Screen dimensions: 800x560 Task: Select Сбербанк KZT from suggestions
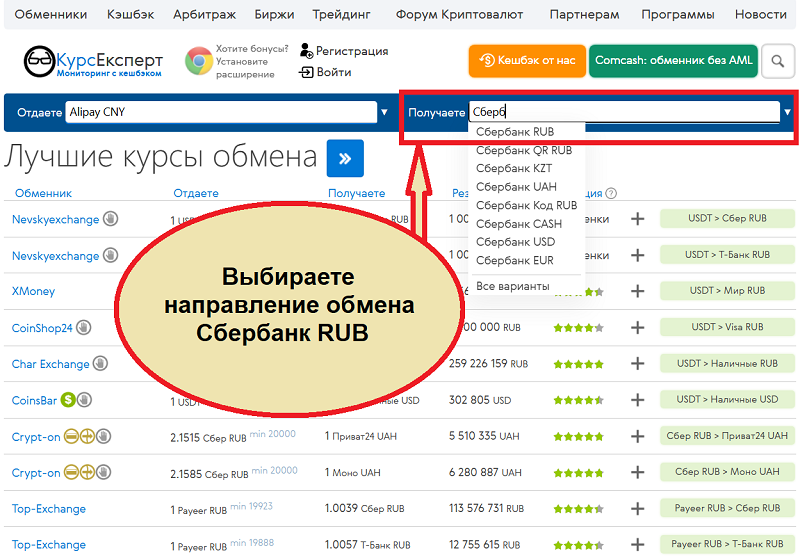click(x=514, y=168)
